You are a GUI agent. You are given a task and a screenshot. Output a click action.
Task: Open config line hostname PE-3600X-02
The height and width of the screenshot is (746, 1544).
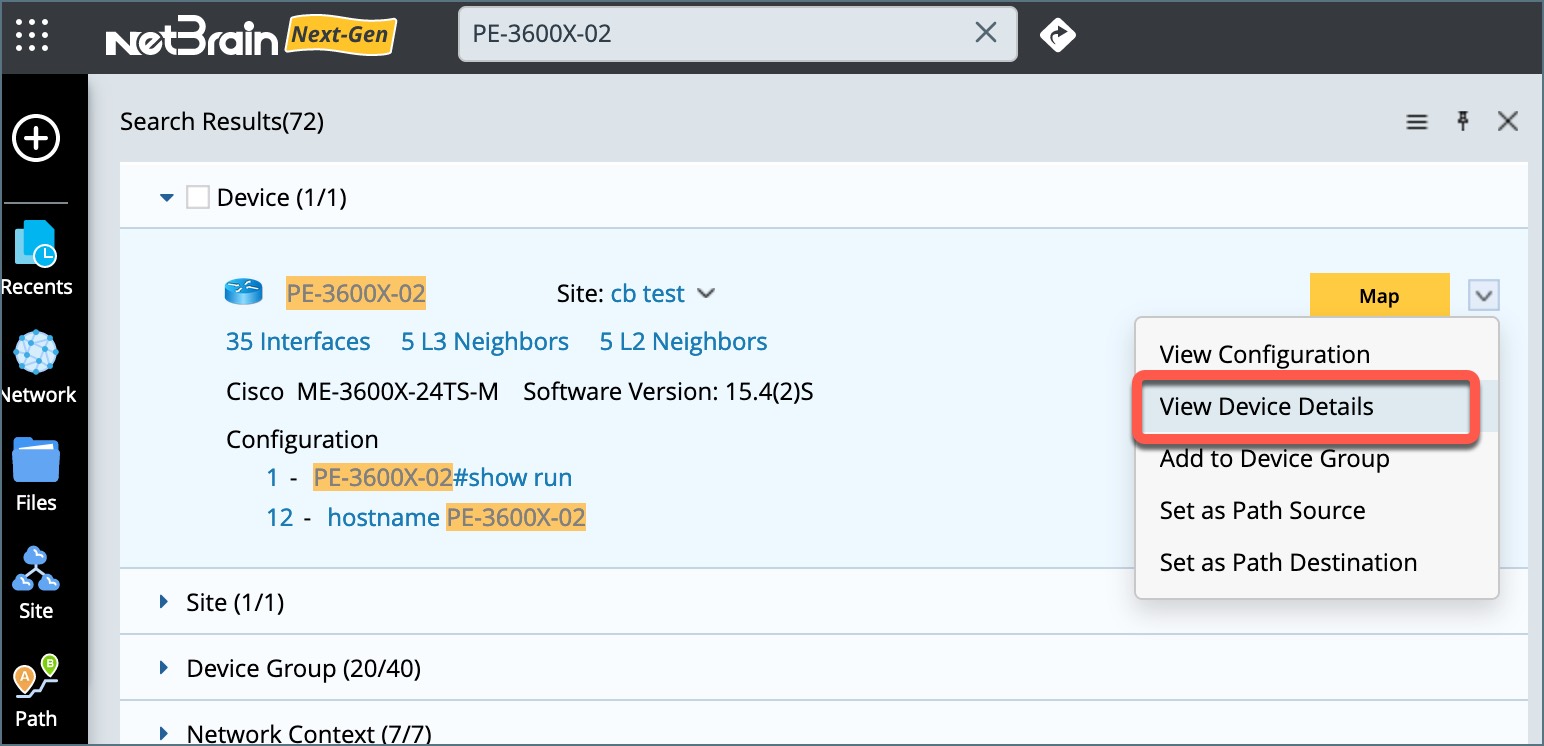coord(457,517)
